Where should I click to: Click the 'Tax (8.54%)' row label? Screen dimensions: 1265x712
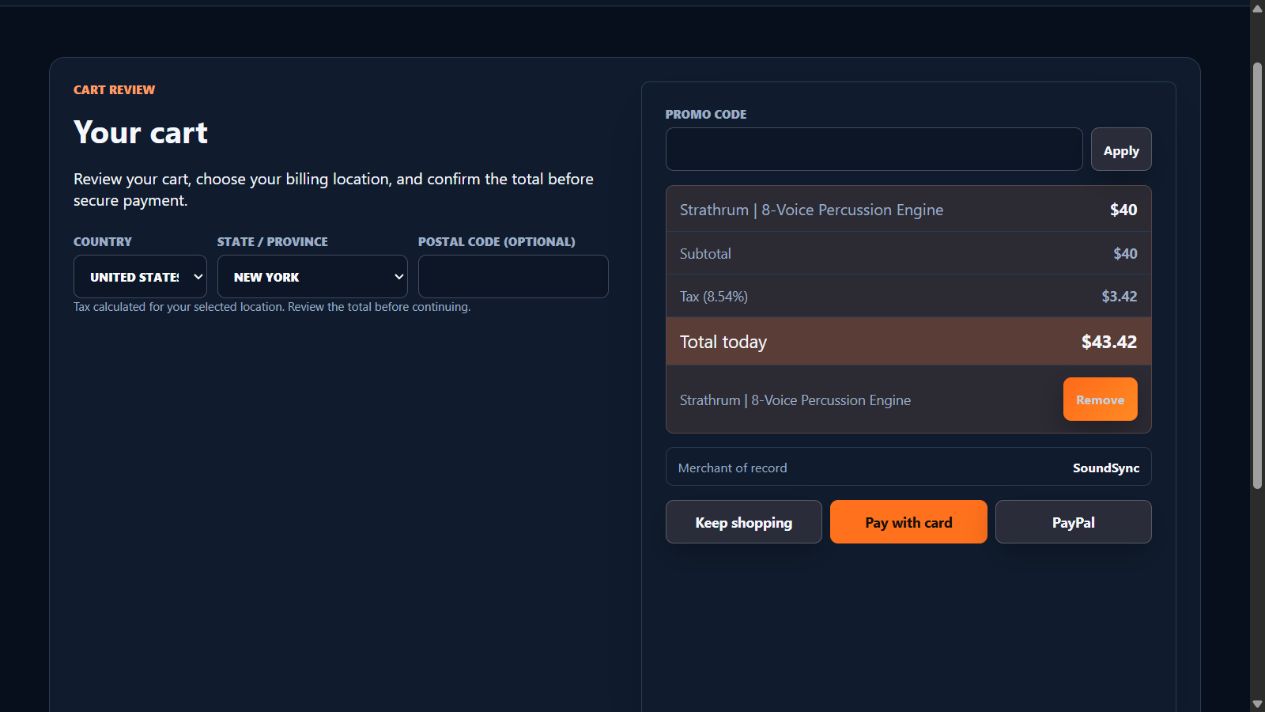(714, 297)
